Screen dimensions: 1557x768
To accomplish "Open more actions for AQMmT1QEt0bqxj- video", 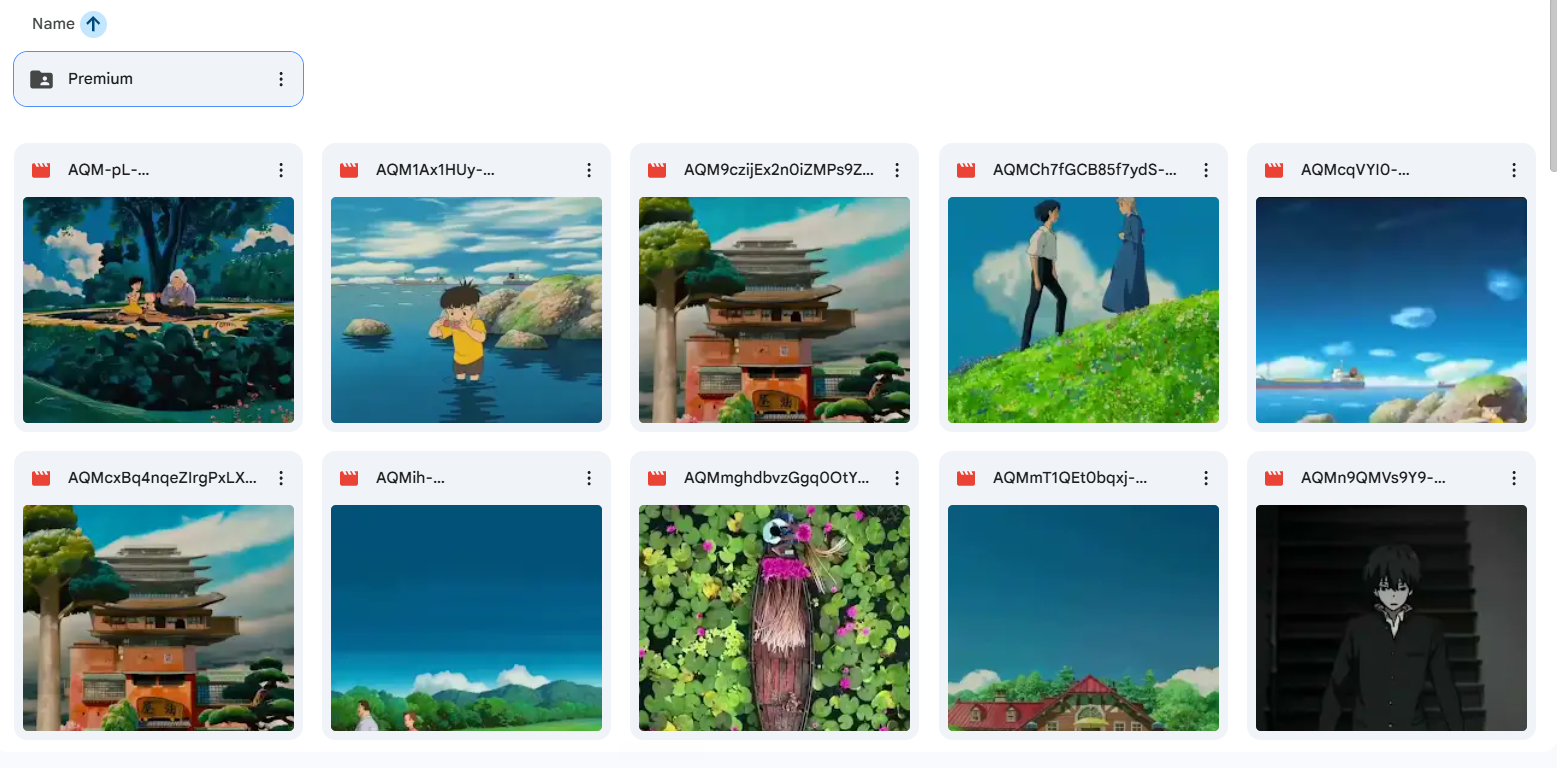I will 1206,478.
